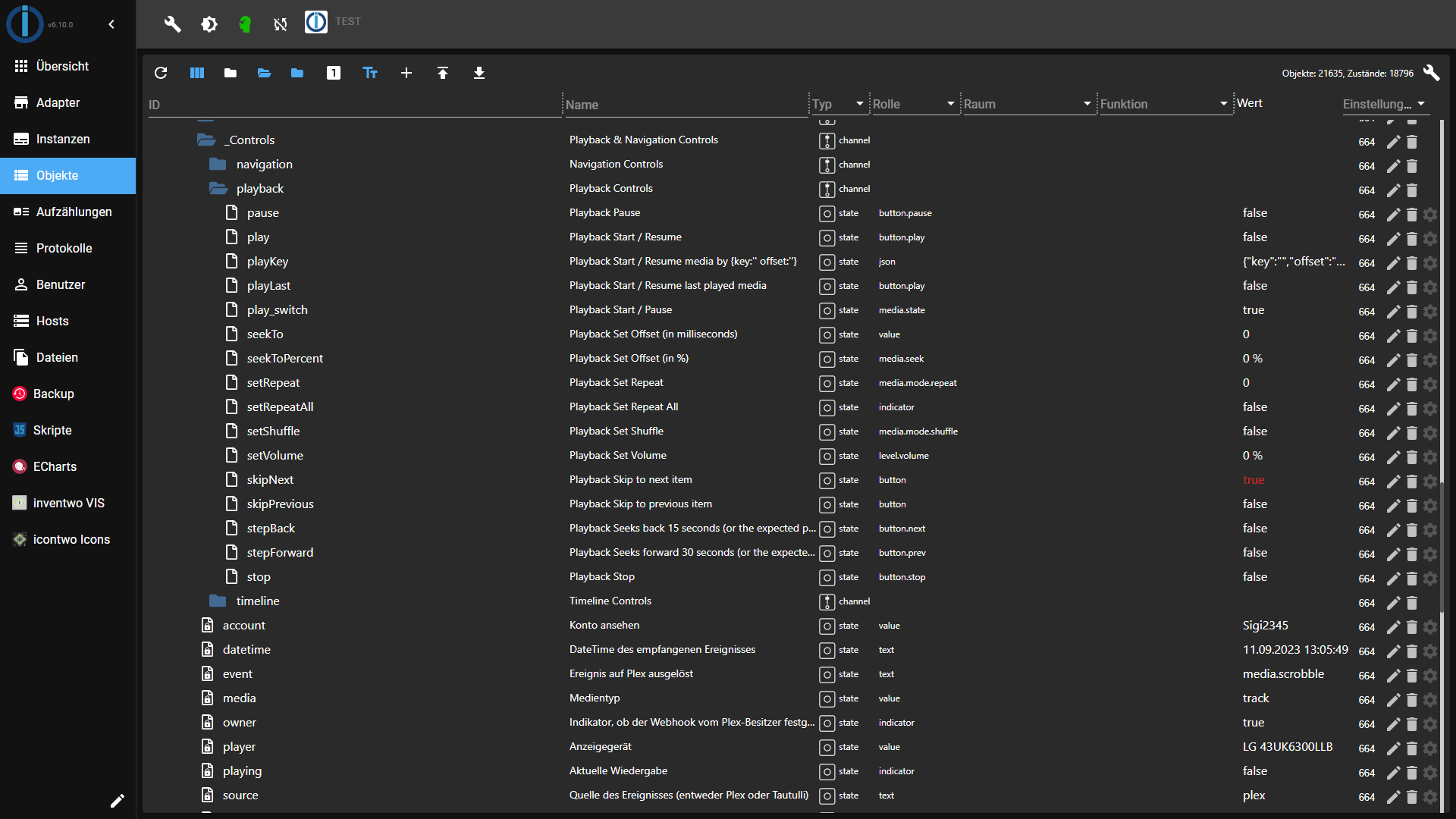Click the collapse all folders icon

coord(231,73)
